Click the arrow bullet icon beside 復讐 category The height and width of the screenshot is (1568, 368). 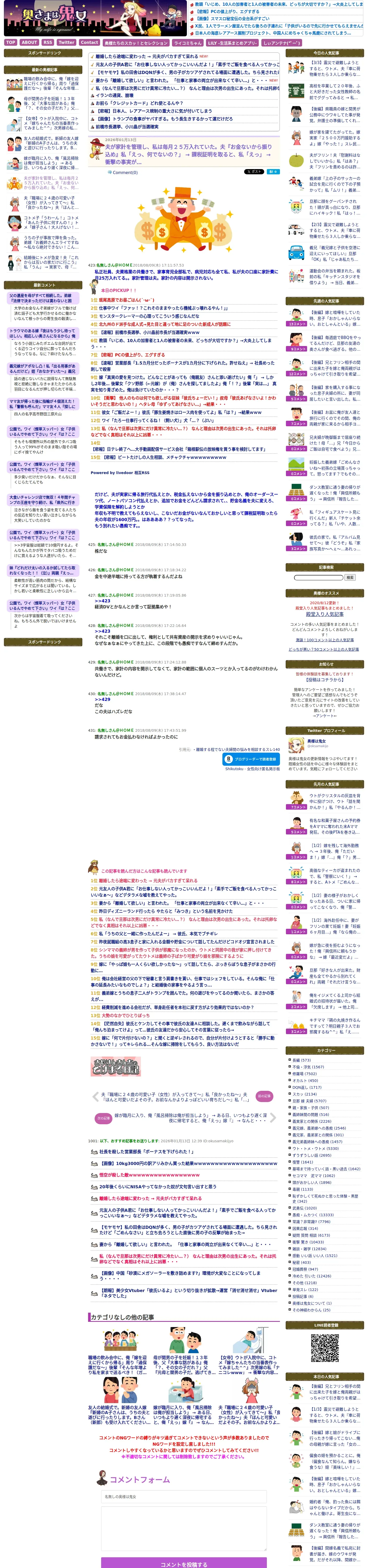[x=290, y=1162]
